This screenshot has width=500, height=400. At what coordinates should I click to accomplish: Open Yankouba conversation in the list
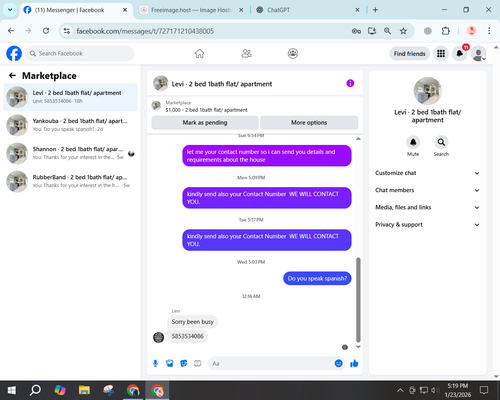click(x=70, y=125)
